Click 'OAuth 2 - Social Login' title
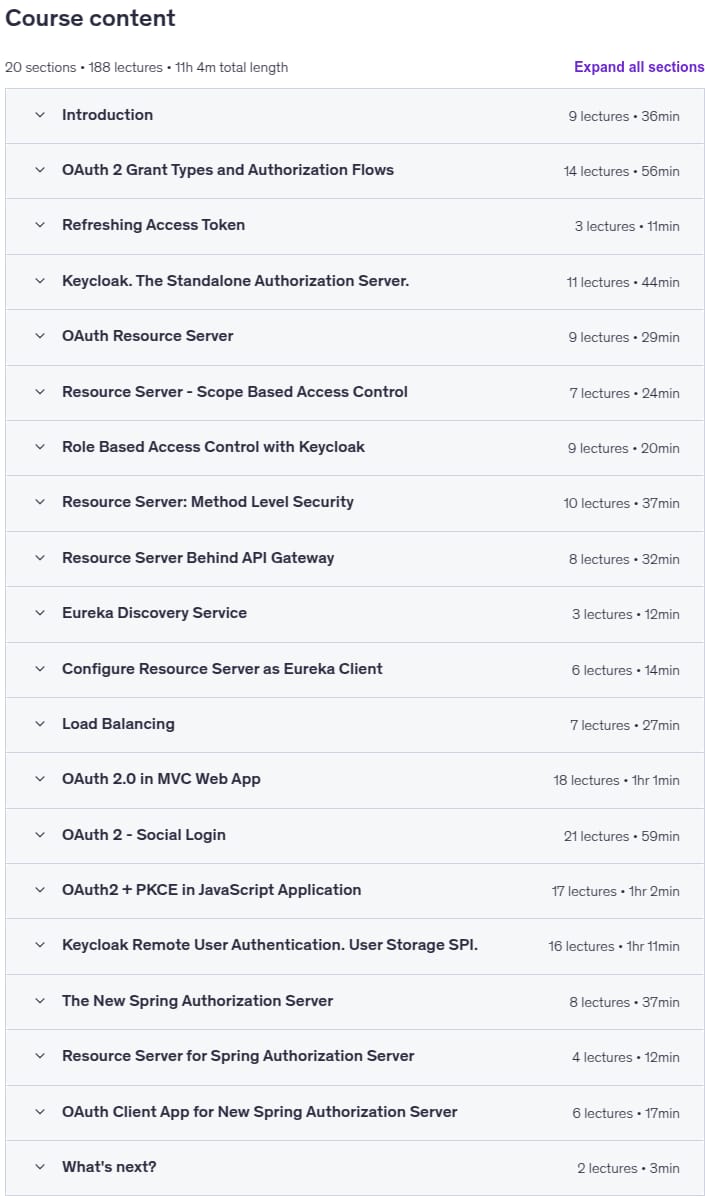This screenshot has width=705, height=1196. coord(143,835)
